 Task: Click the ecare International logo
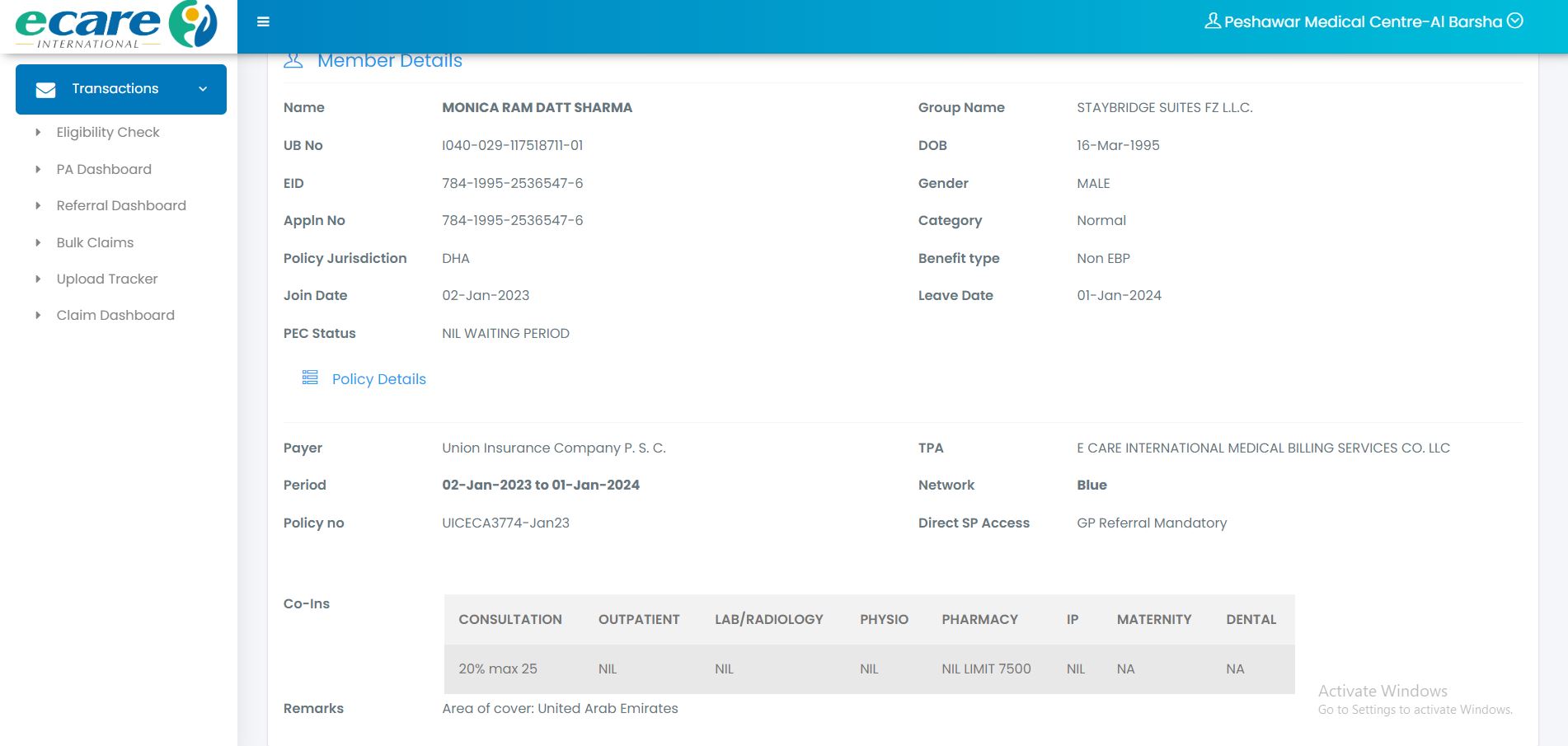coord(116,26)
